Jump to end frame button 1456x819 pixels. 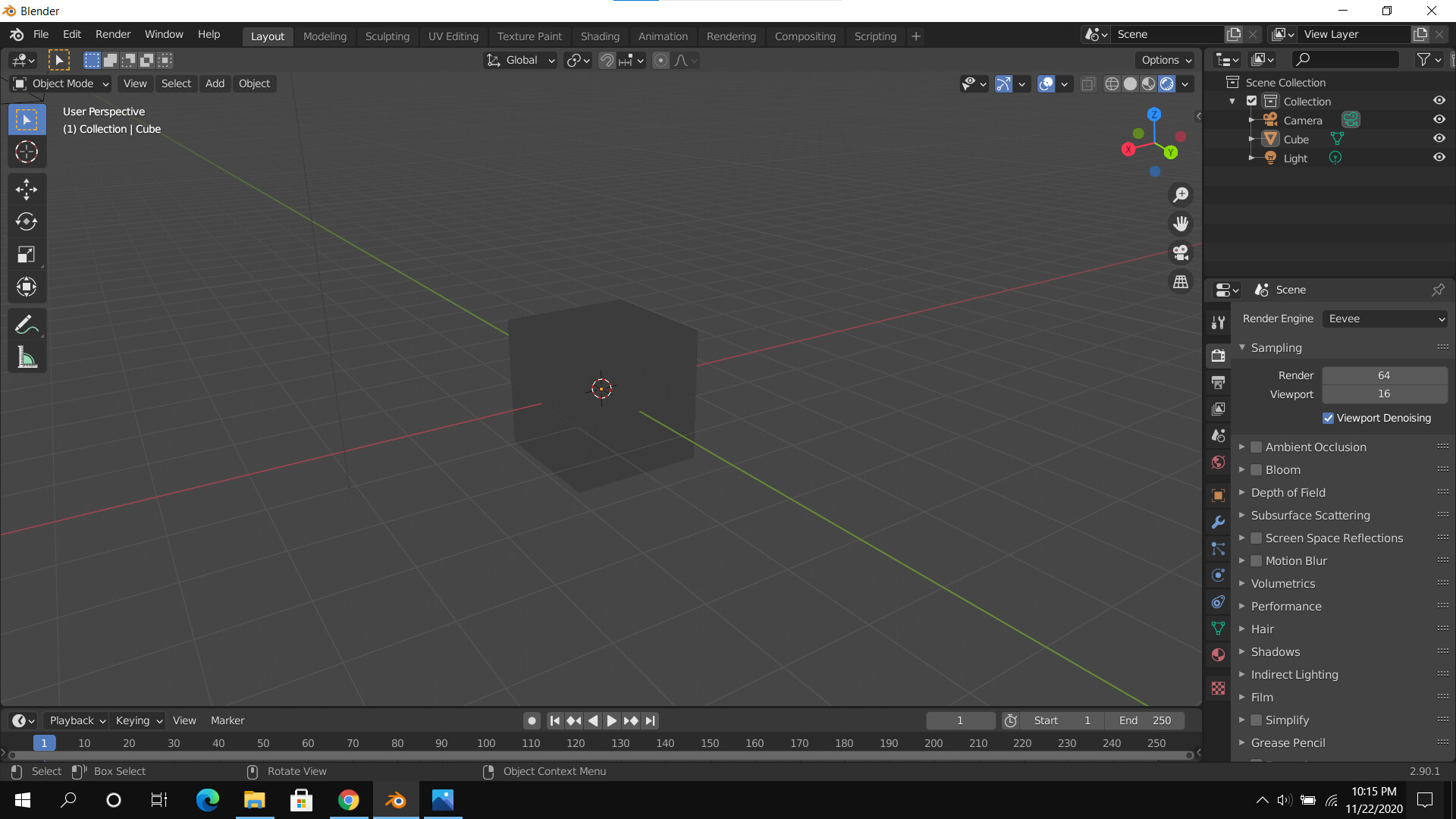point(650,721)
